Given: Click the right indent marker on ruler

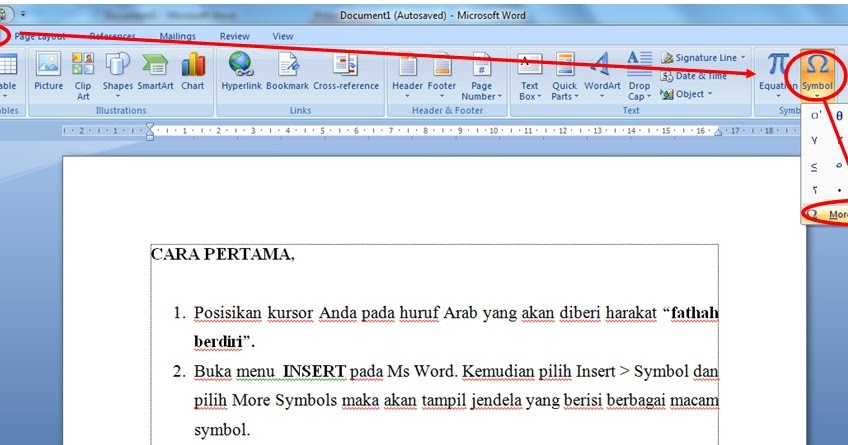Looking at the screenshot, I should pyautogui.click(x=718, y=132).
